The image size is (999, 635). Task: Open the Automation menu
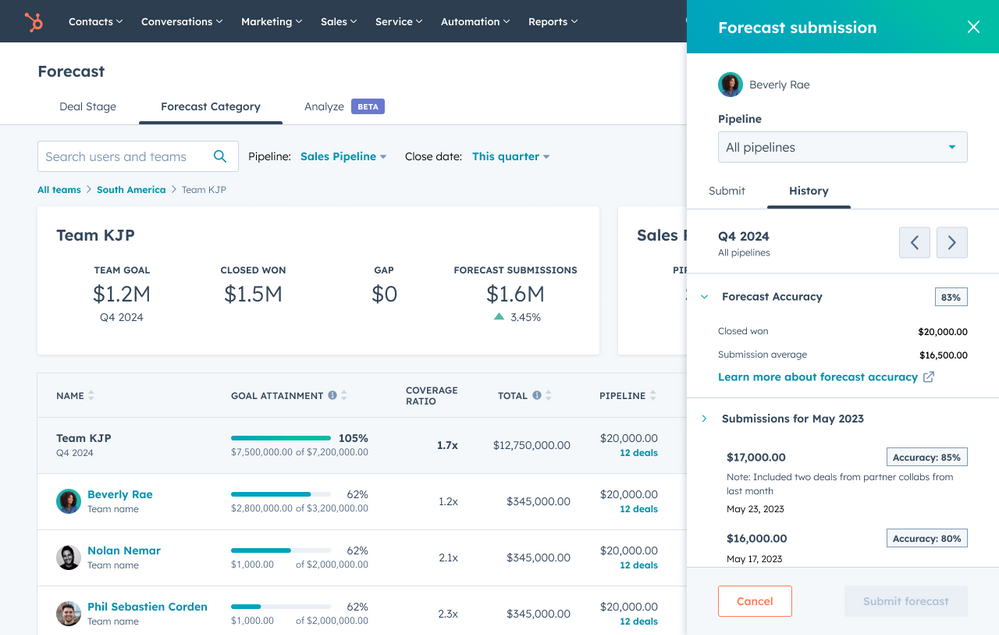pyautogui.click(x=475, y=22)
